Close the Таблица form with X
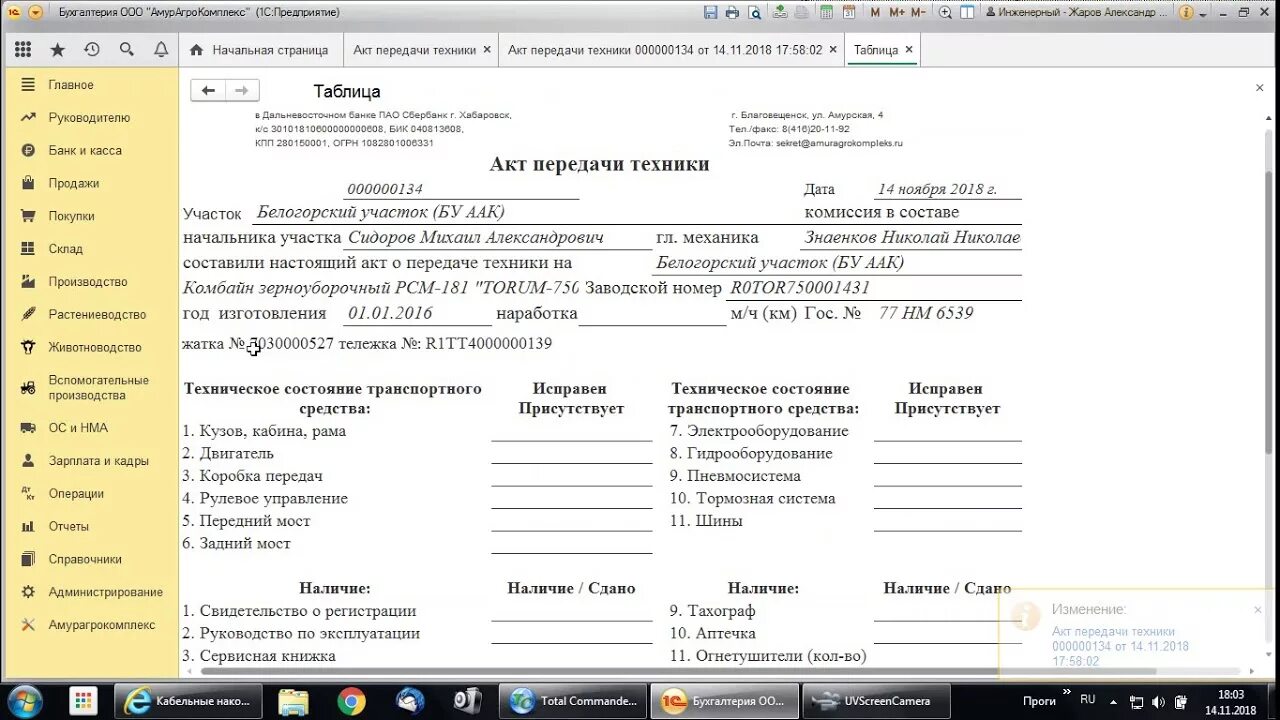This screenshot has height=720, width=1280. tap(1259, 88)
